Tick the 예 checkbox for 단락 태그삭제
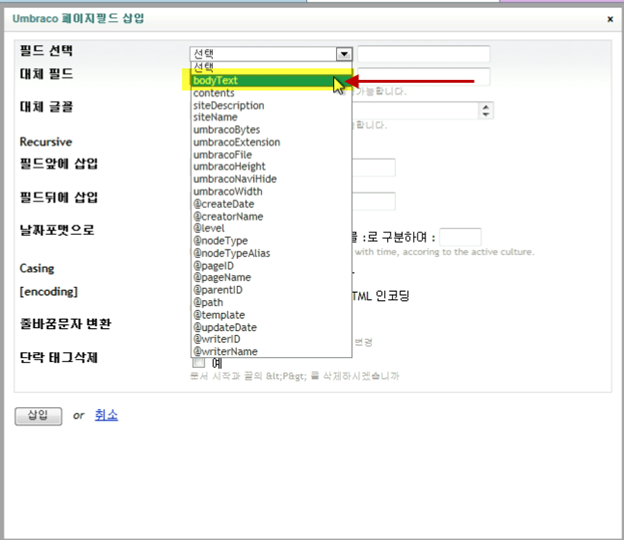The image size is (624, 540). point(199,363)
